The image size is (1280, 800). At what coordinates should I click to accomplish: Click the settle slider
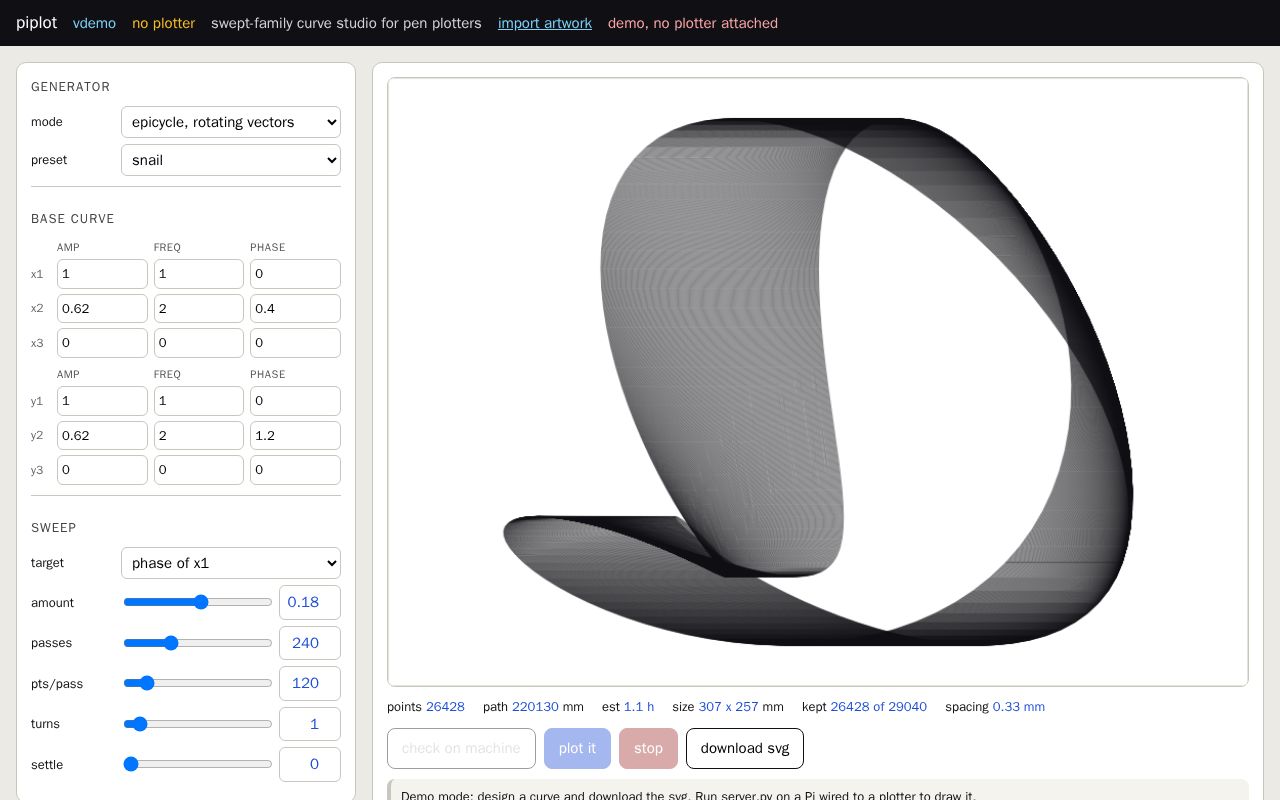[x=198, y=764]
